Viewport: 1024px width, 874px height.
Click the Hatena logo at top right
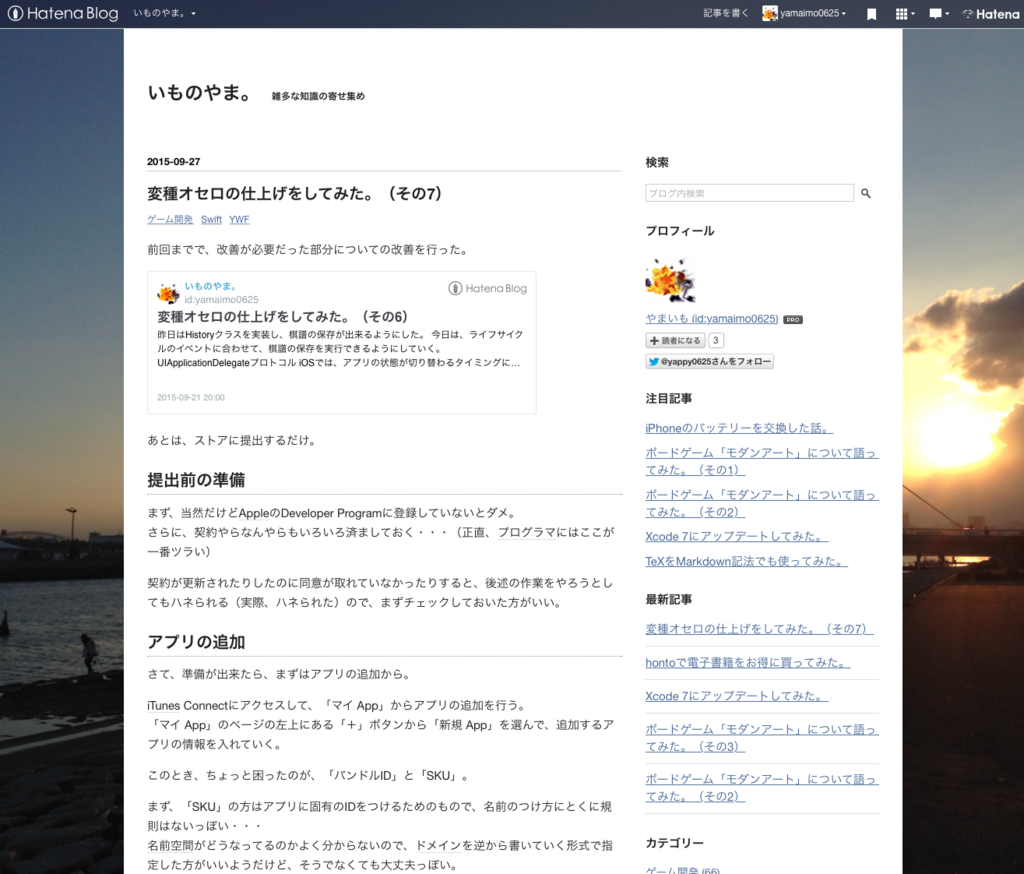[989, 14]
